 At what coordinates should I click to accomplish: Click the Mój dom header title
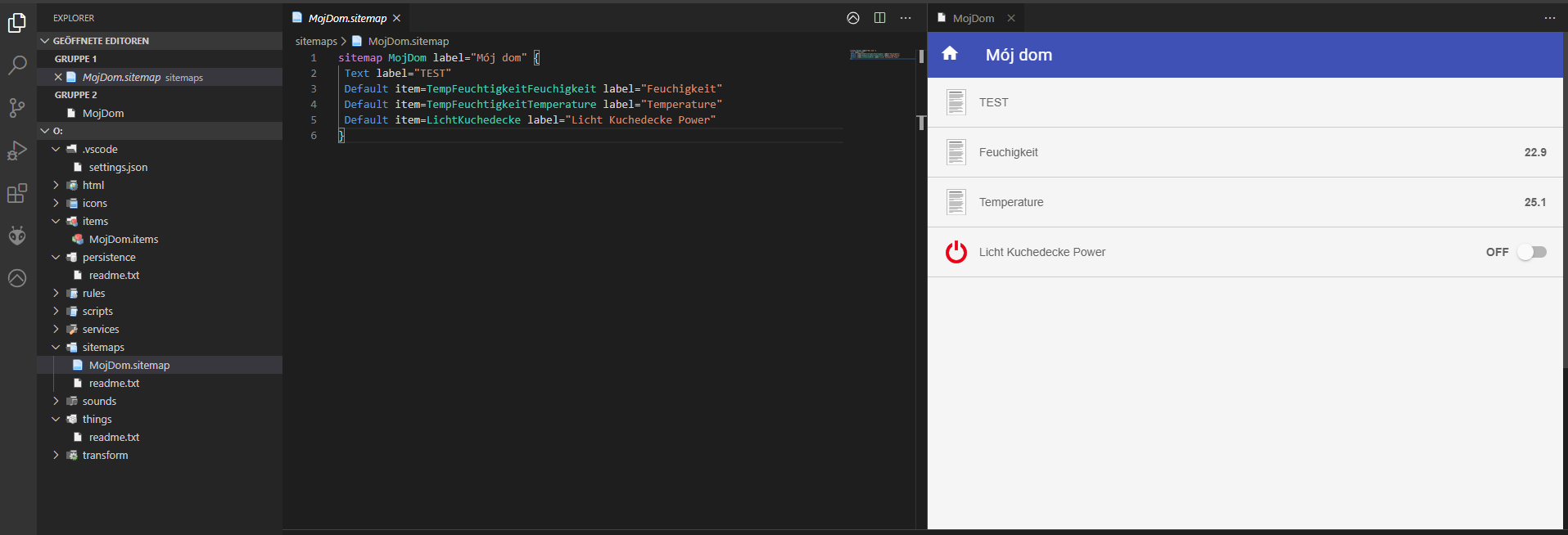point(1019,55)
